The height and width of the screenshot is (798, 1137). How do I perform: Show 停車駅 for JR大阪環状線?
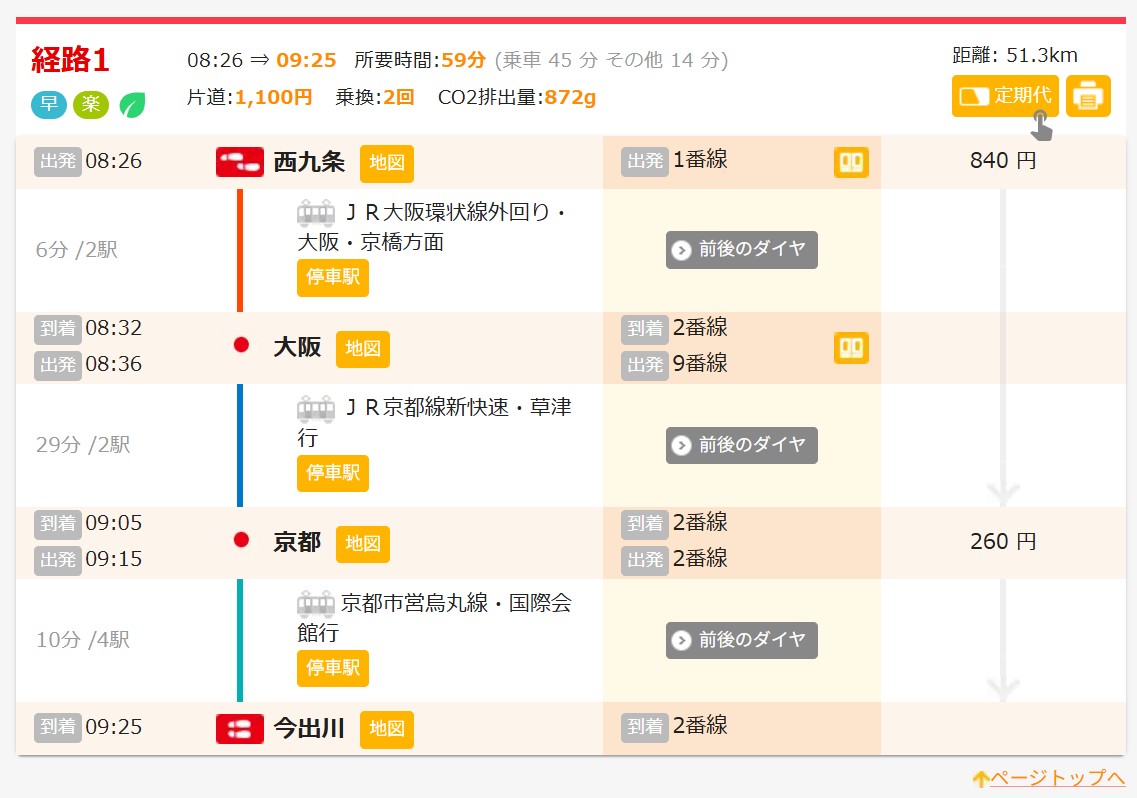[332, 278]
